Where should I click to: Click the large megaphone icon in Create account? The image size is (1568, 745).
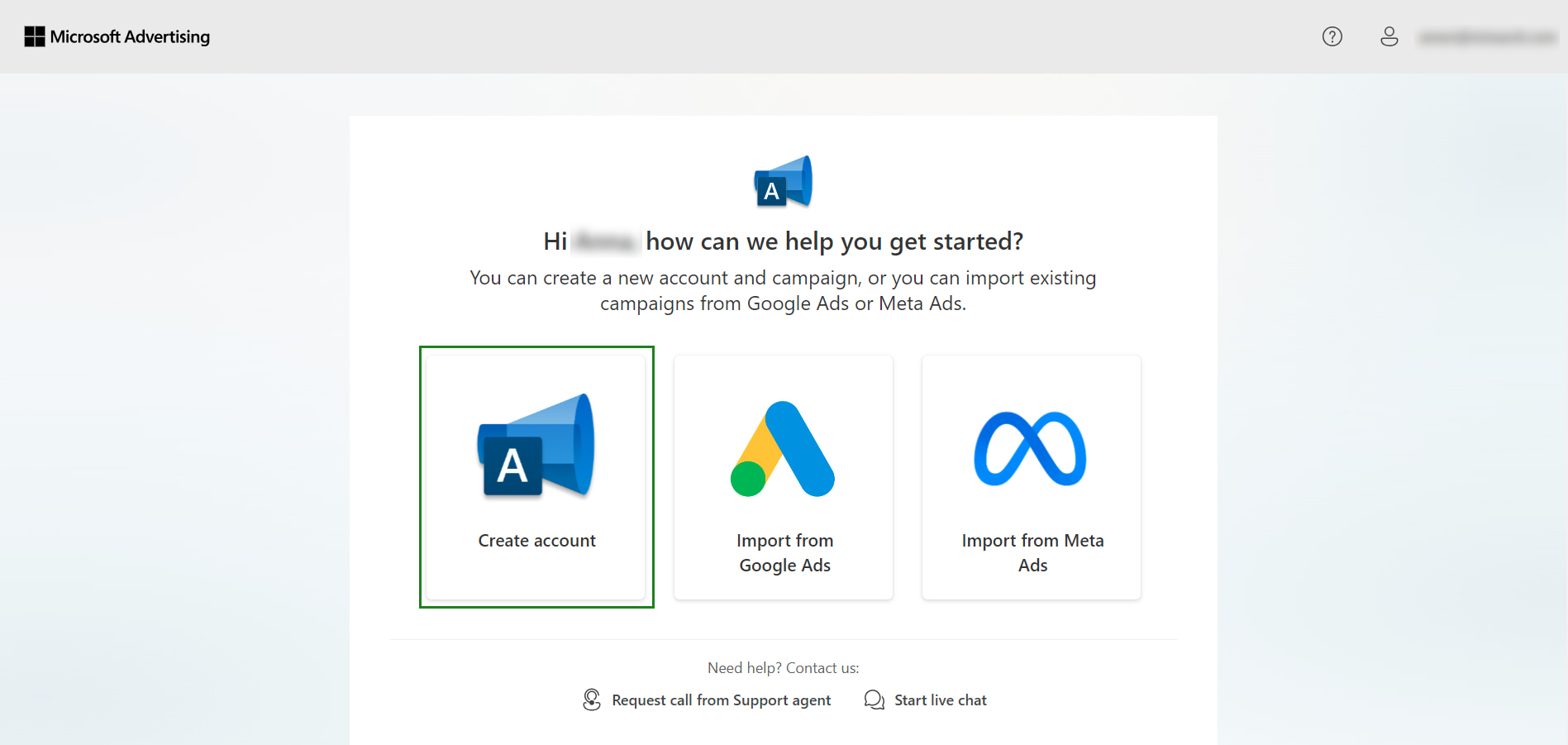coord(536,447)
